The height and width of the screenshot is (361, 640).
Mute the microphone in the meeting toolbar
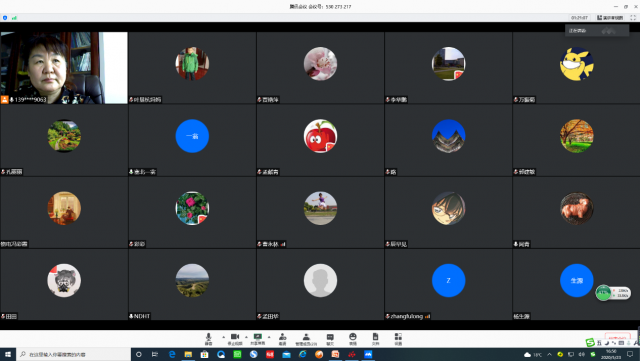209,339
